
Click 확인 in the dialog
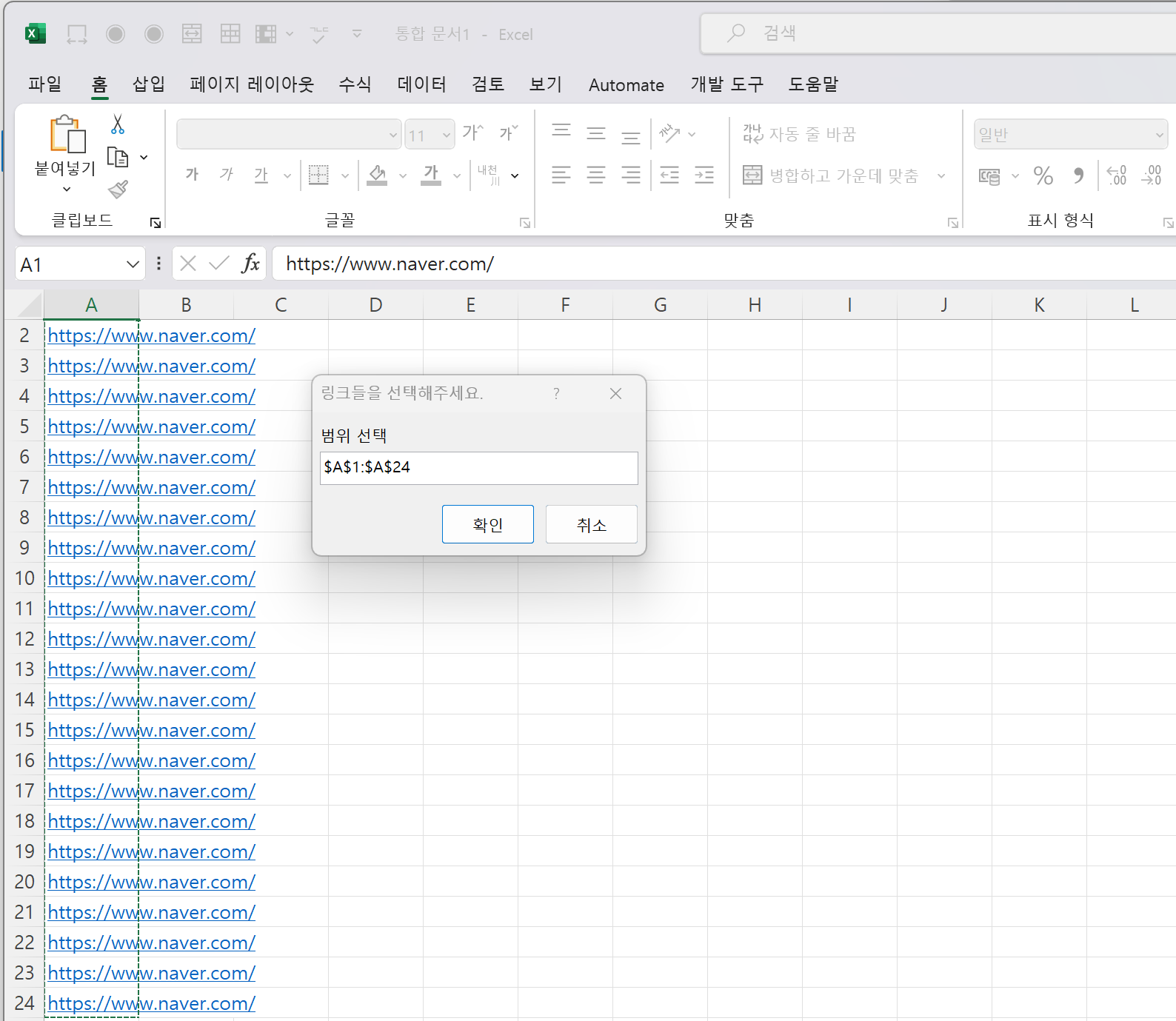tap(488, 524)
